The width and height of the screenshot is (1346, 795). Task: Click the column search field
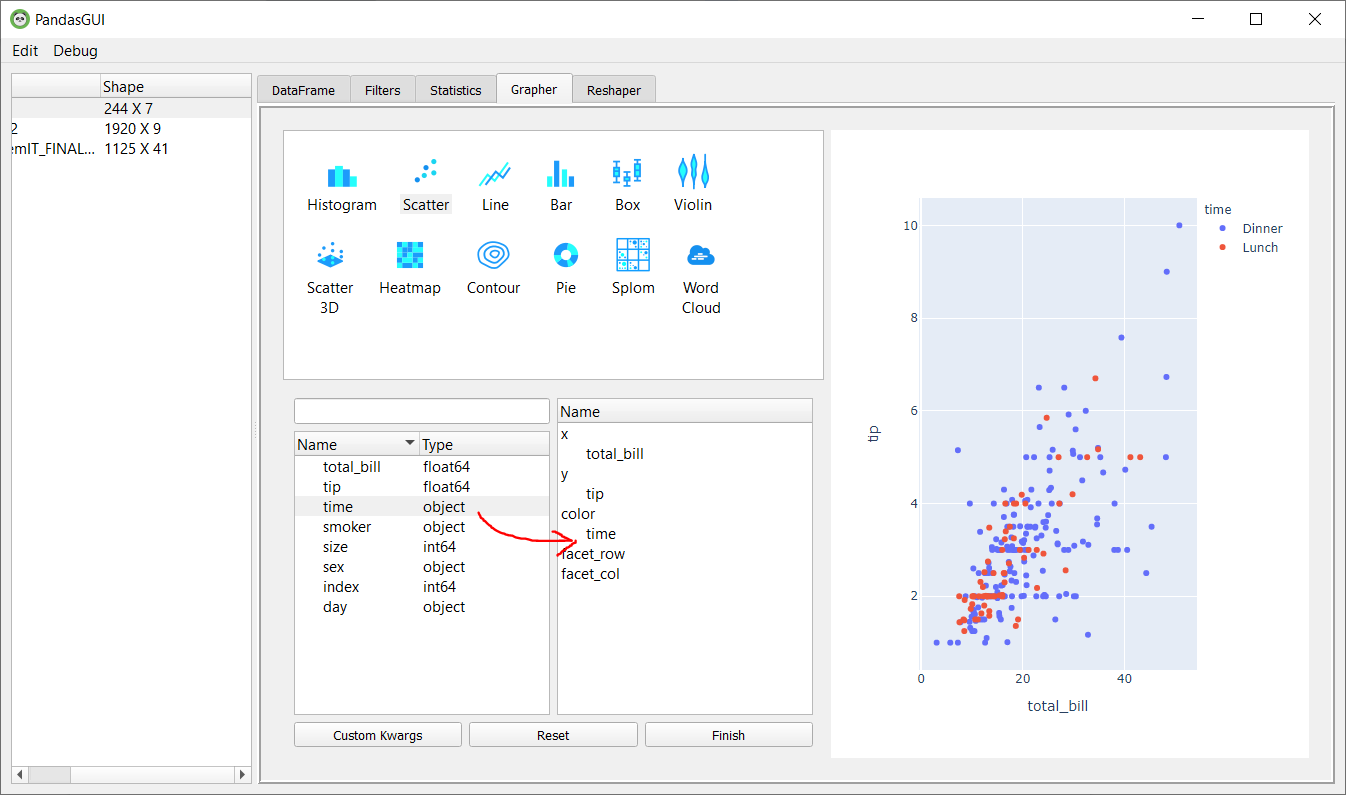coord(421,410)
